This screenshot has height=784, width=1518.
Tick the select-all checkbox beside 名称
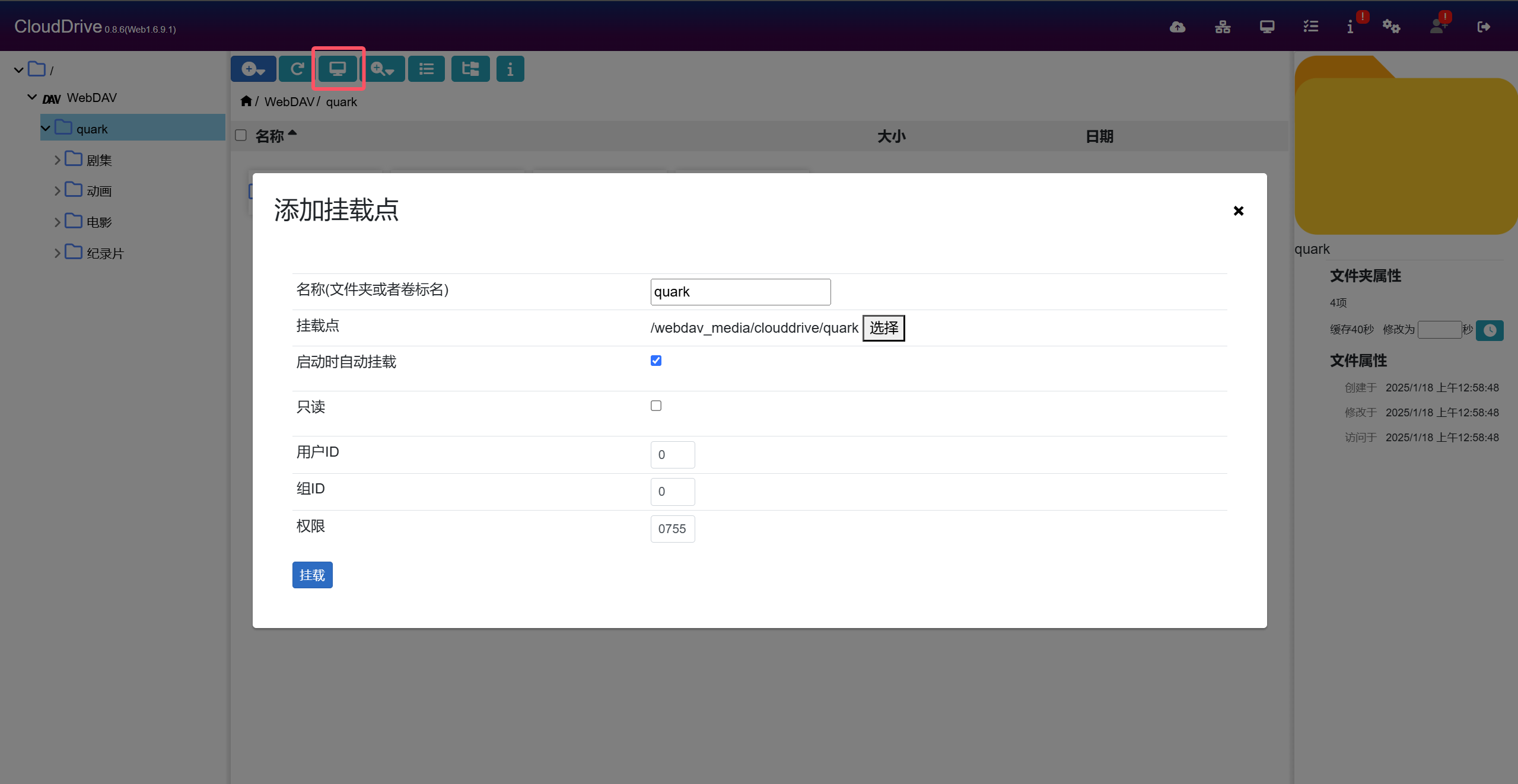[x=241, y=135]
